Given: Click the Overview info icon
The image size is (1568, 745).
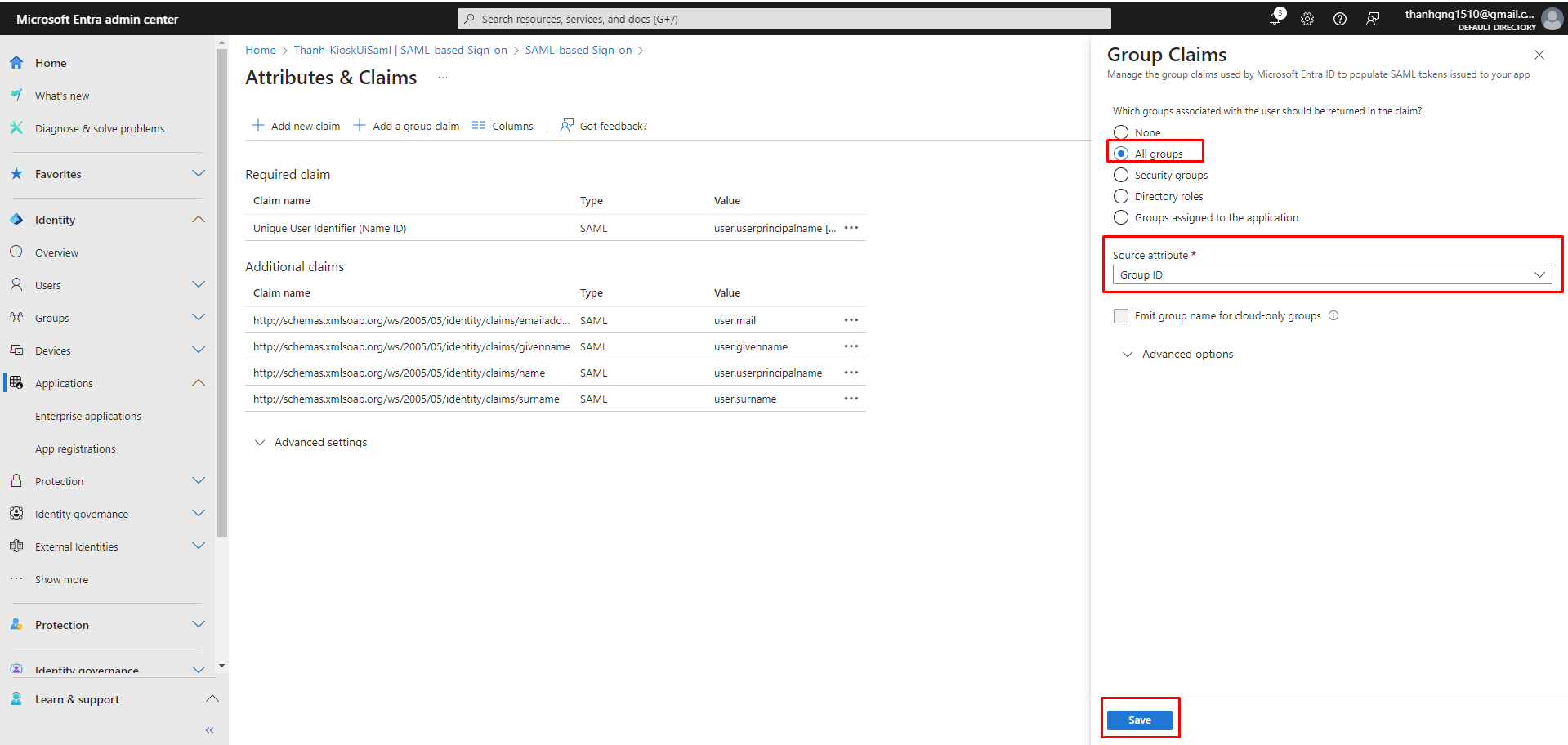Looking at the screenshot, I should click(16, 252).
